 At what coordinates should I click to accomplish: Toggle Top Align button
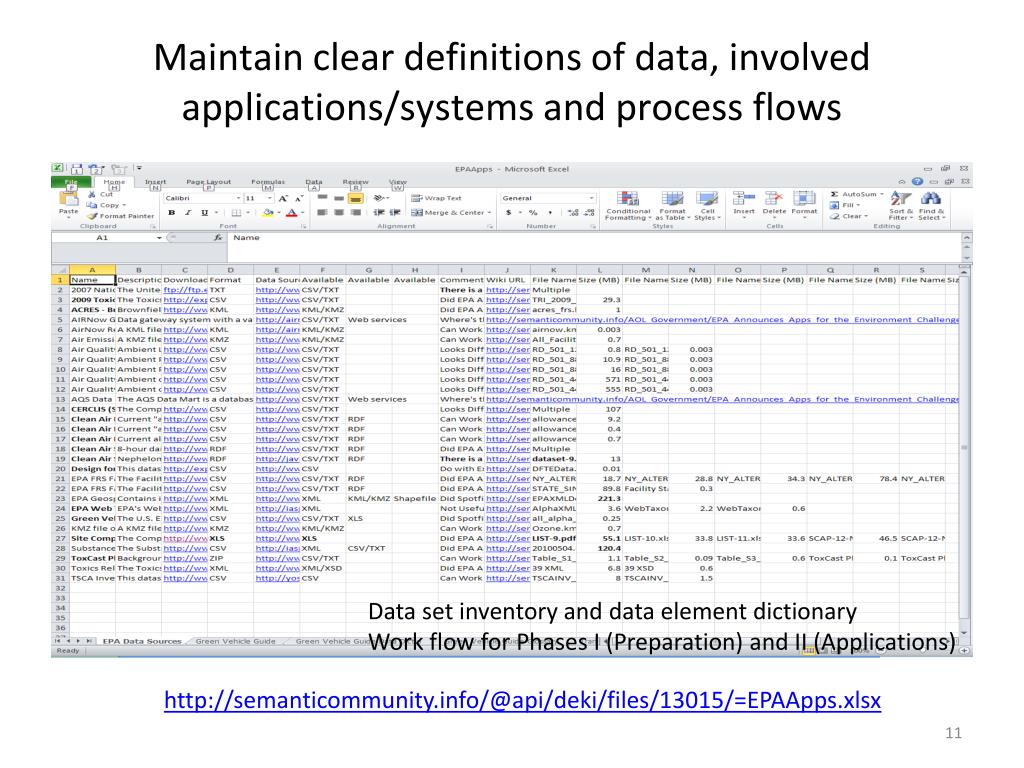[x=323, y=198]
